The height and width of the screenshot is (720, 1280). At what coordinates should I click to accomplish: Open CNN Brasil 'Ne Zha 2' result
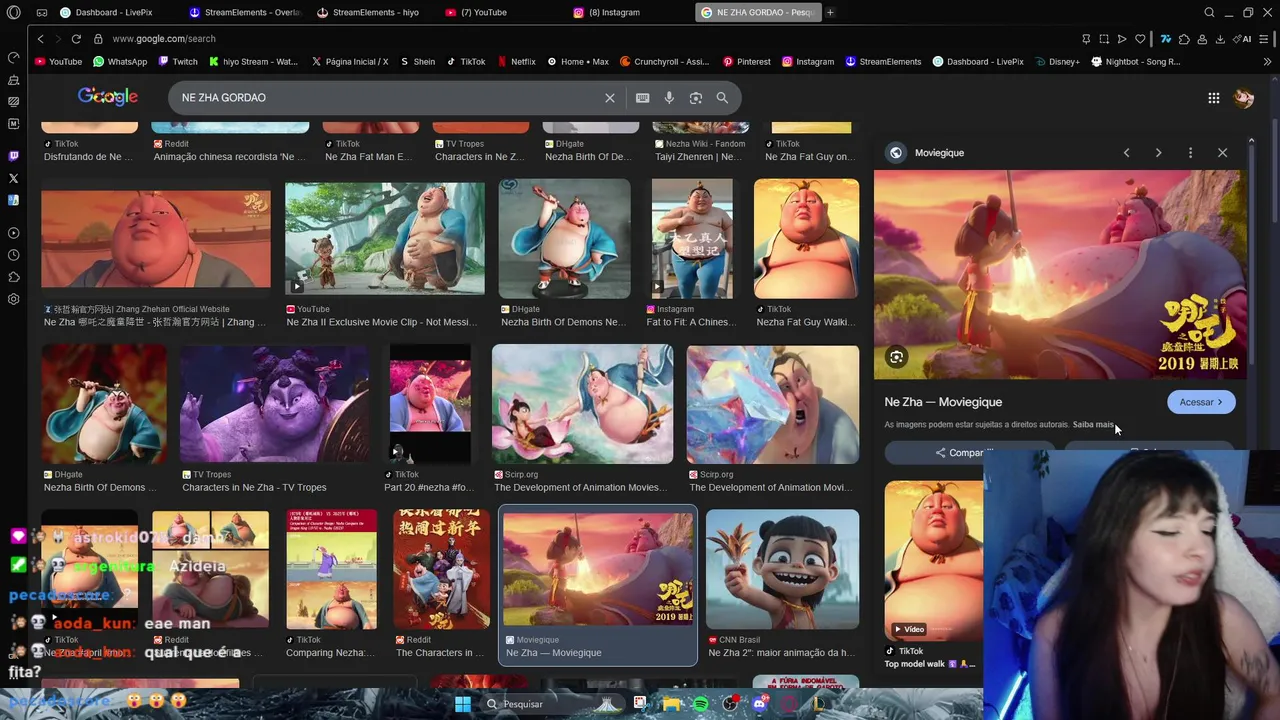[782, 569]
